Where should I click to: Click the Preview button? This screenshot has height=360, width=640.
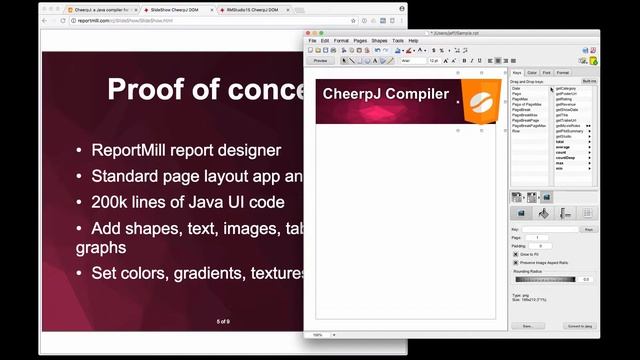tap(320, 61)
